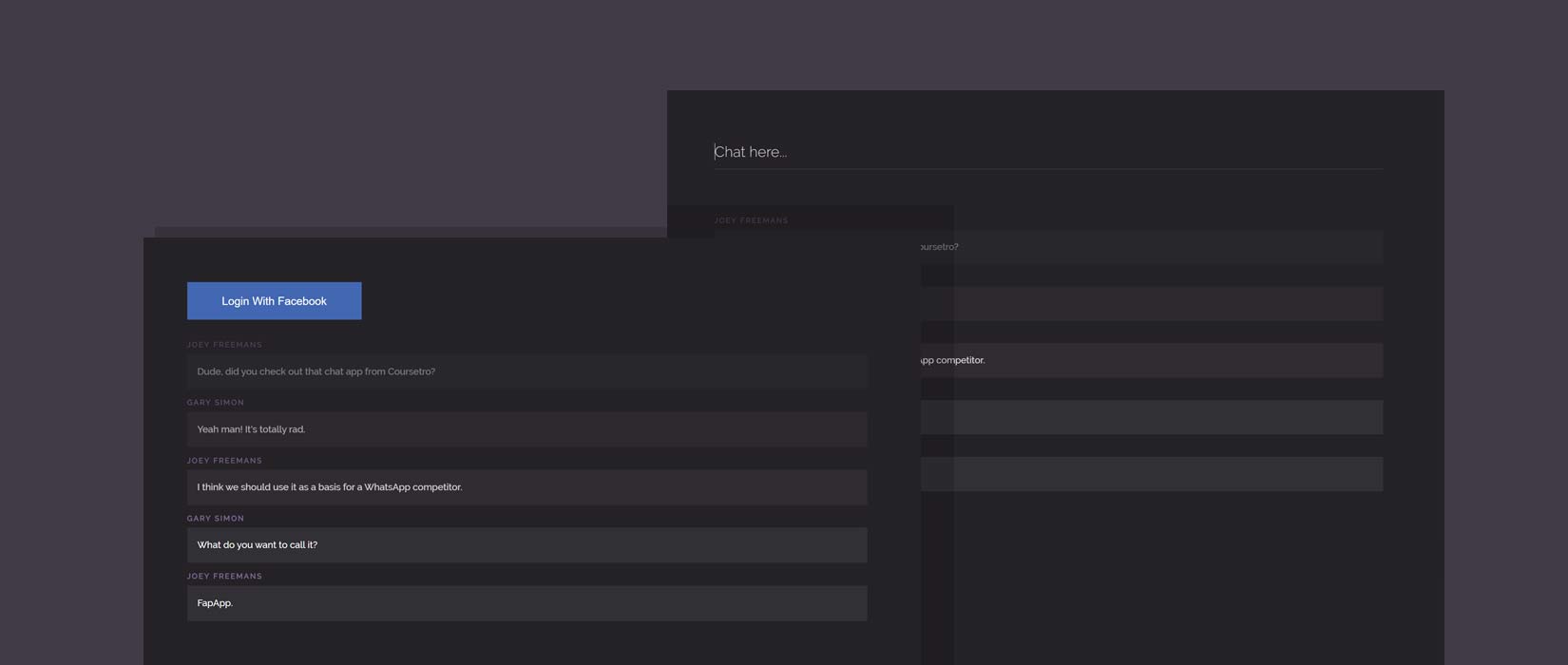The width and height of the screenshot is (1568, 665).
Task: Click JOEY FREEMANS name above 'FapApp.' message
Action: tap(224, 577)
